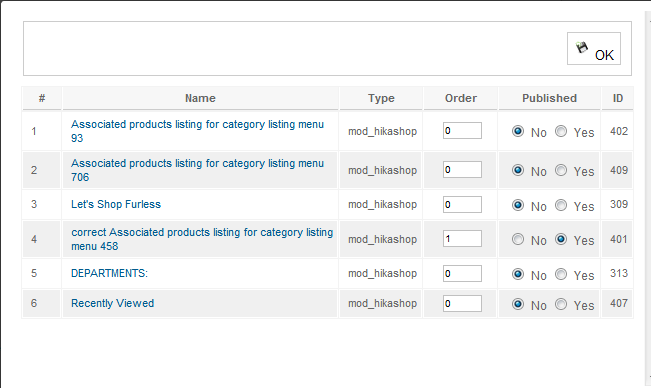Select No for the menu 458 listing
Screen dimensions: 651x388
tap(518, 239)
